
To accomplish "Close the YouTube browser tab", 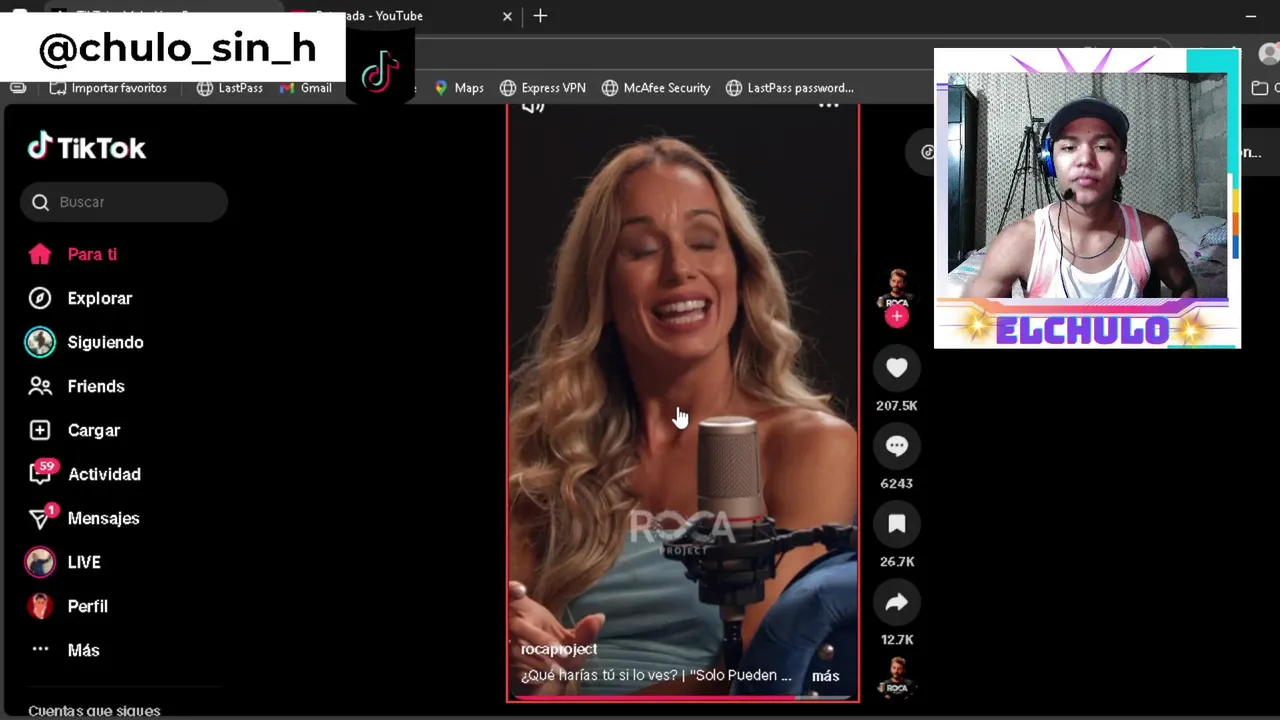I will pos(507,16).
